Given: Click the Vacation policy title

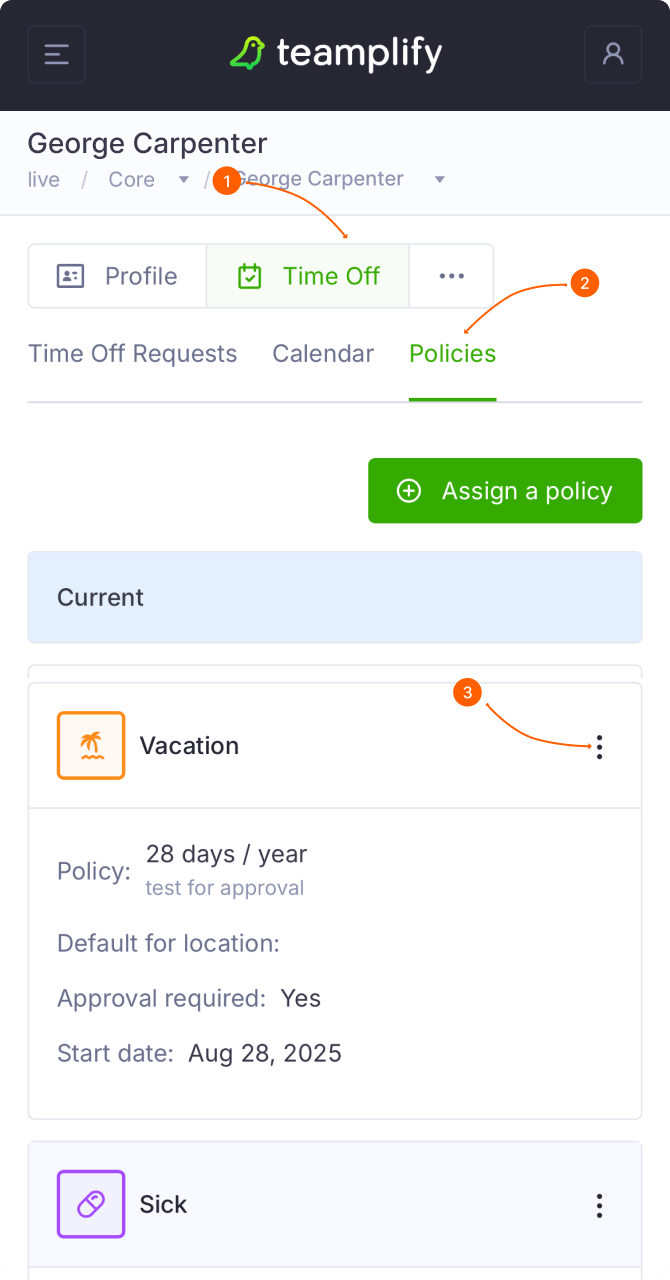Looking at the screenshot, I should 189,746.
